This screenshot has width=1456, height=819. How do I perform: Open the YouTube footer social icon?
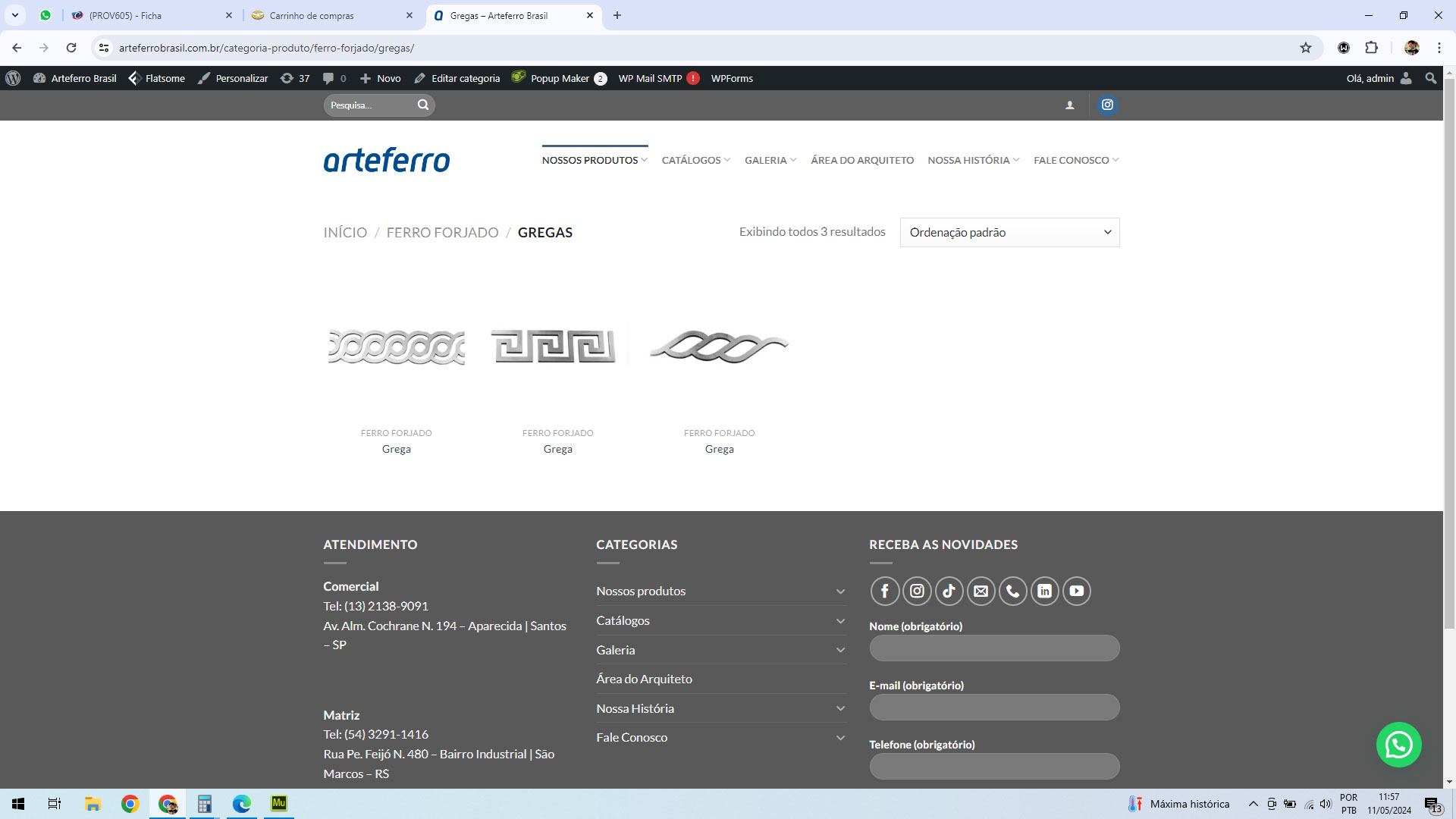click(x=1076, y=591)
